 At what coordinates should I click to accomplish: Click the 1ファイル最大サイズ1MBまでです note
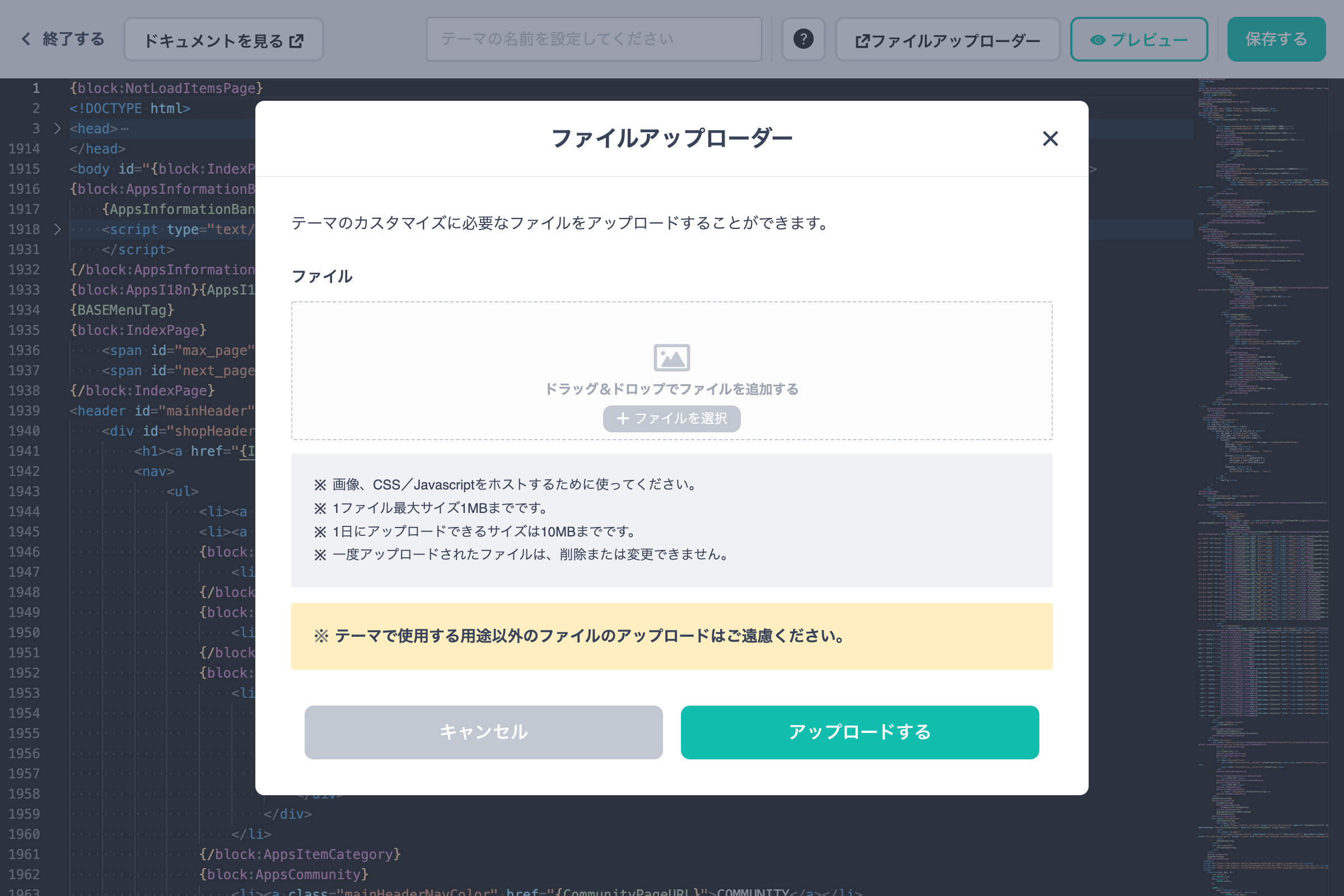coord(432,508)
